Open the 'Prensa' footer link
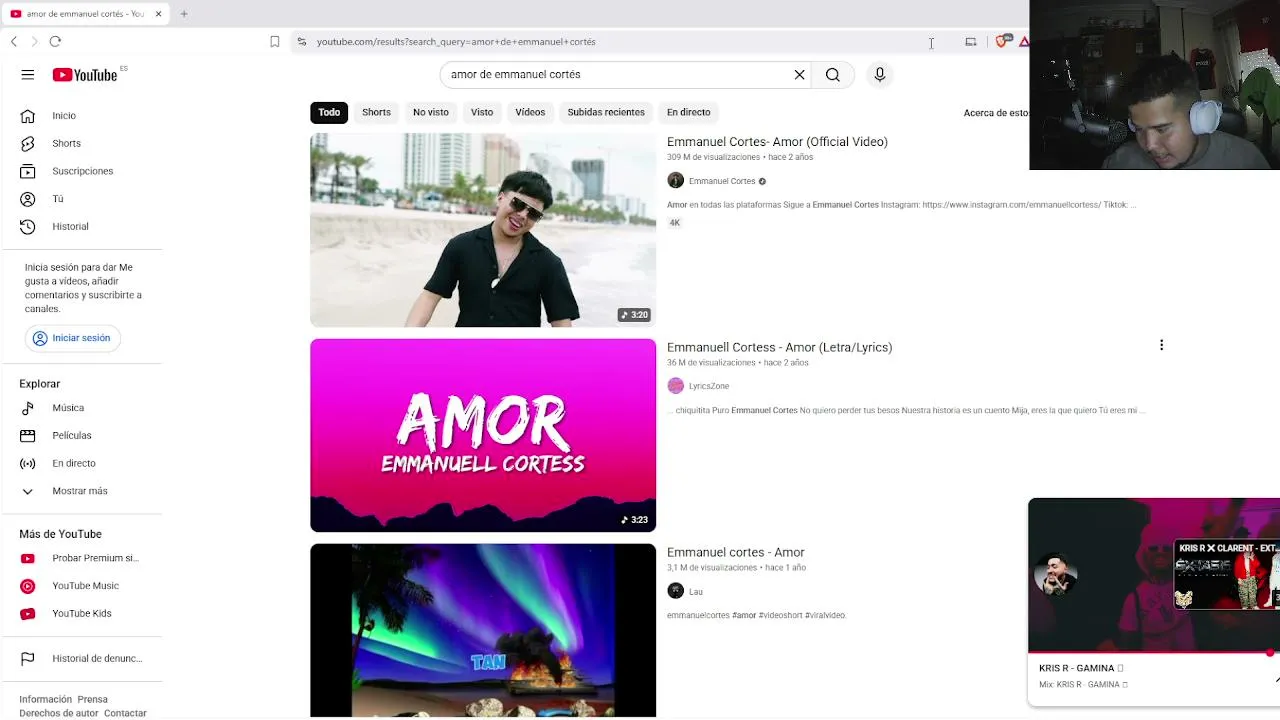Screen dimensions: 1280x720 tap(92, 700)
